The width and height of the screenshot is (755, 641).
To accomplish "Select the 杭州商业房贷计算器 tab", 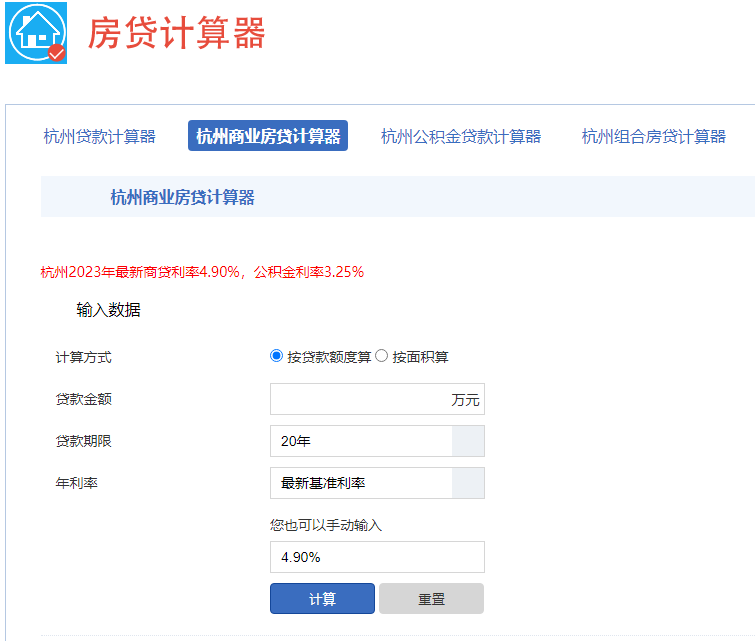I will 268,136.
